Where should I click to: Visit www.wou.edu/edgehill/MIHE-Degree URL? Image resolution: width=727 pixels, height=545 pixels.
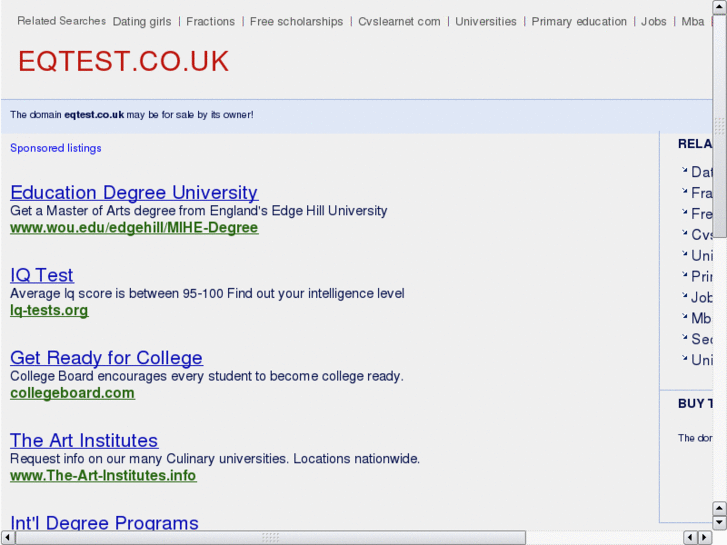point(134,228)
